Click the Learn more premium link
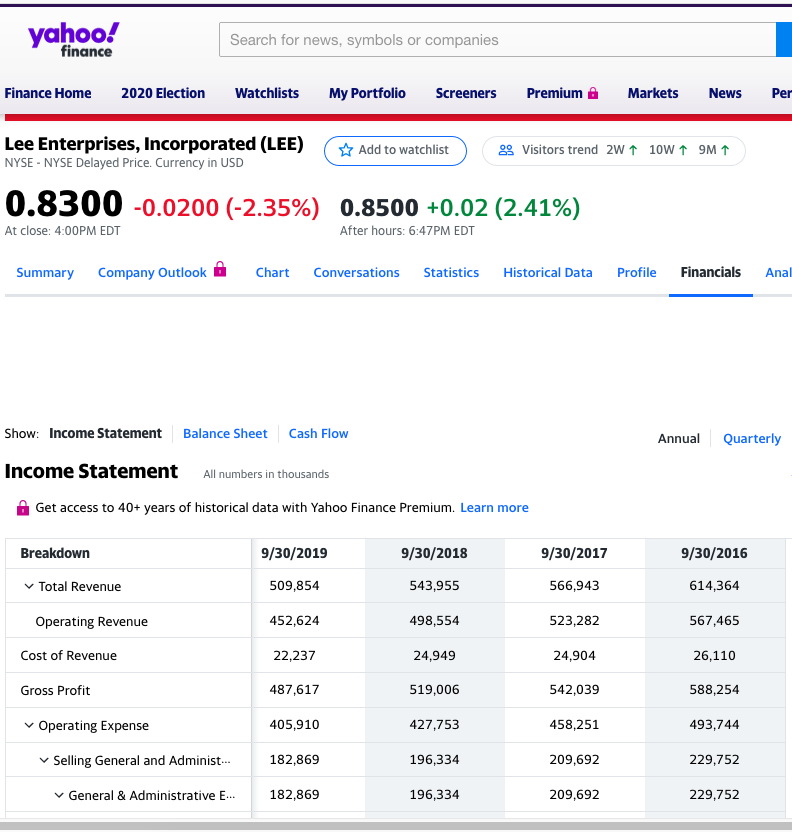Screen dimensions: 792x832 click(494, 508)
